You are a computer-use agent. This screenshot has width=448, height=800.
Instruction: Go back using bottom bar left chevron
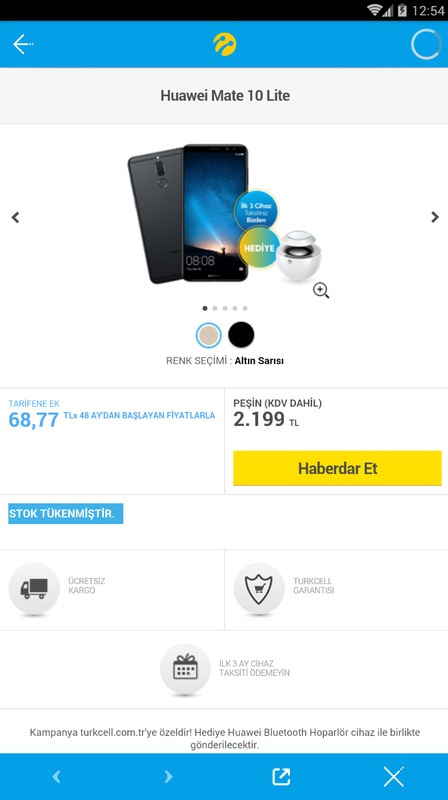click(x=57, y=777)
